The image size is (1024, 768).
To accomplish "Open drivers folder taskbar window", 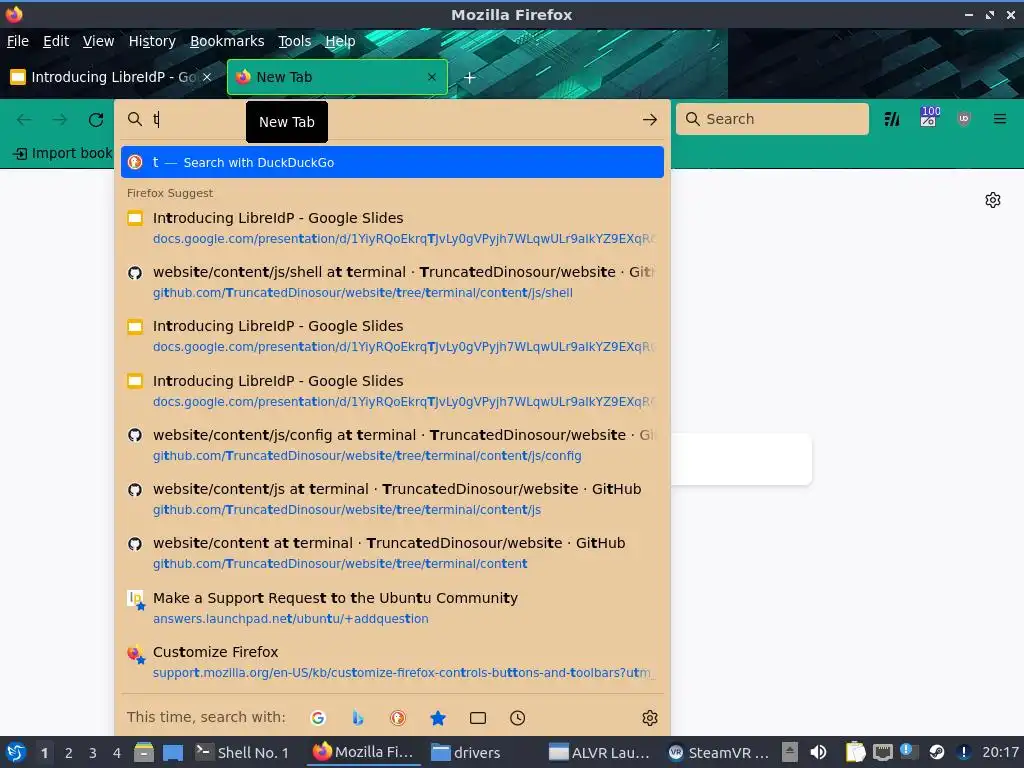I will click(466, 752).
